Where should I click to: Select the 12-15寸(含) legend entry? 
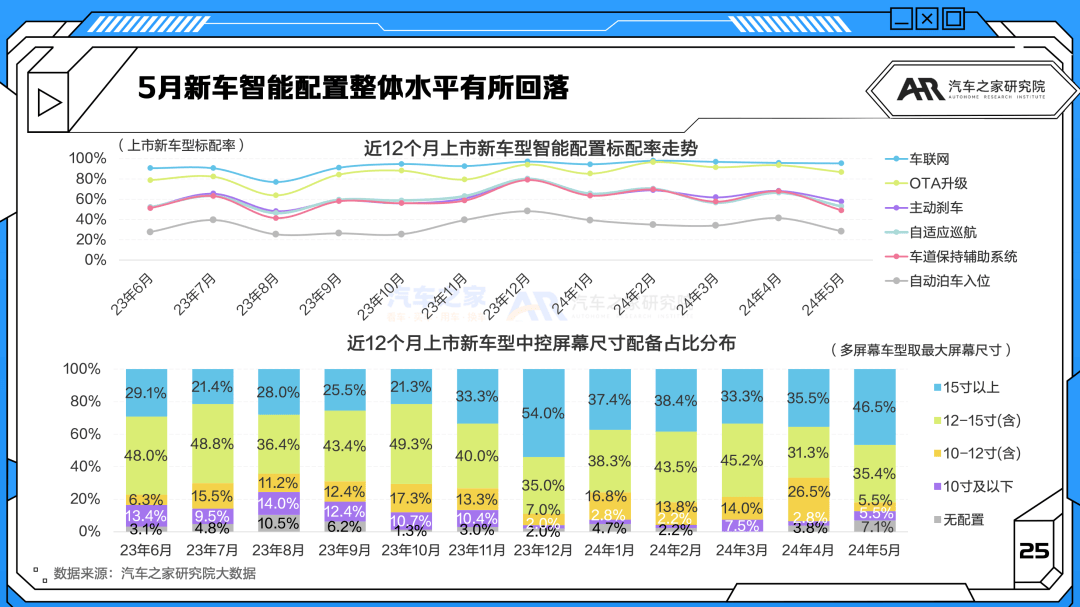[x=977, y=420]
